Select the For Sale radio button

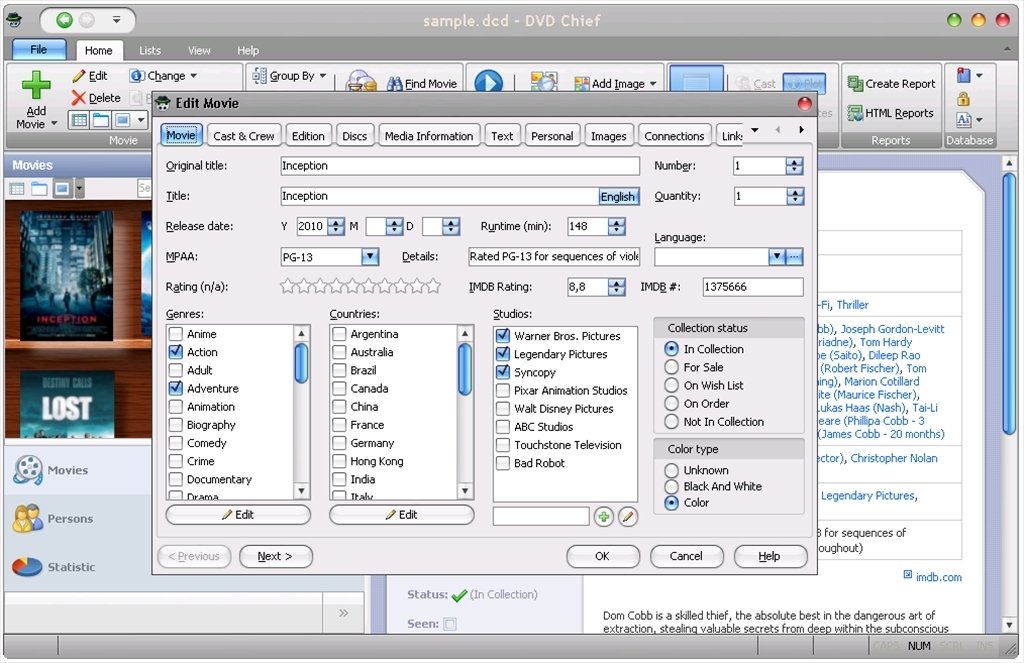[x=671, y=367]
